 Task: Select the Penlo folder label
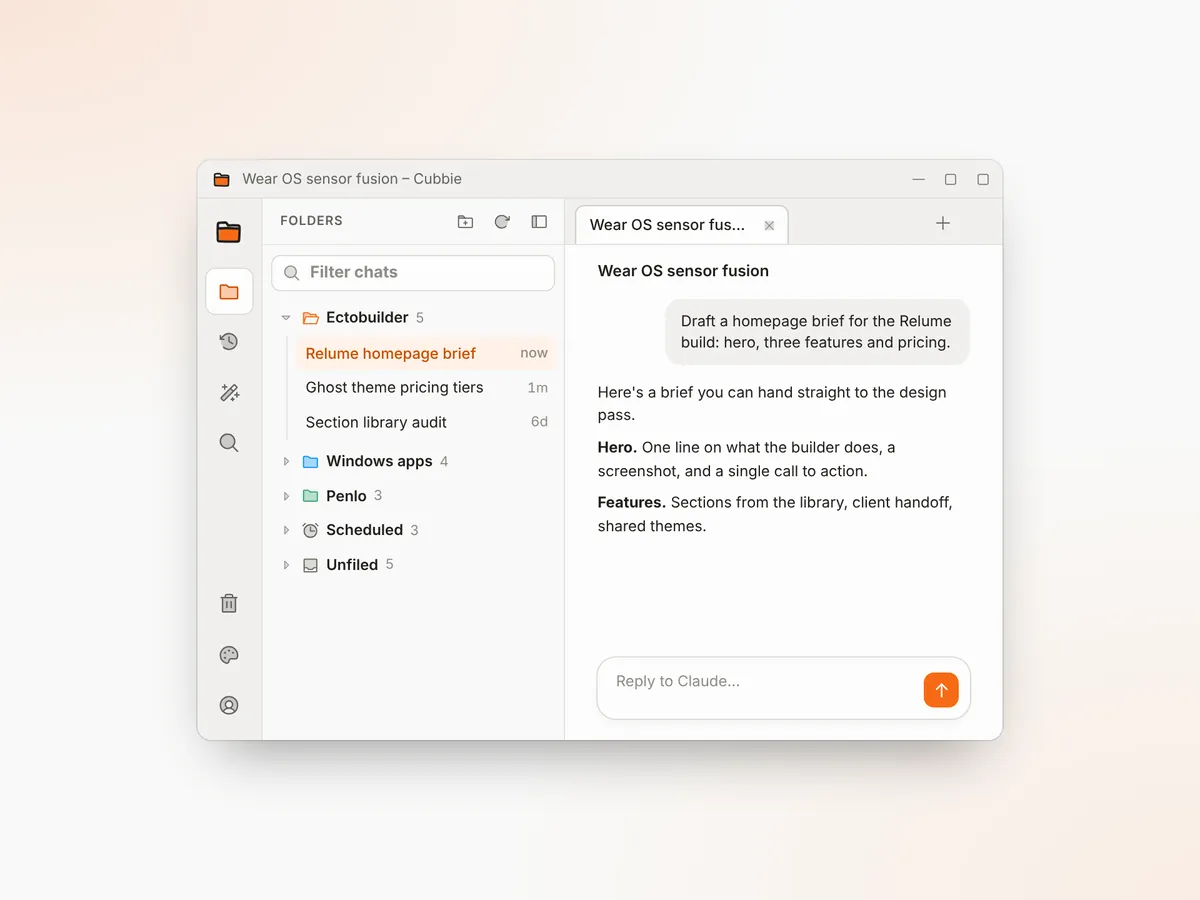pyautogui.click(x=346, y=496)
